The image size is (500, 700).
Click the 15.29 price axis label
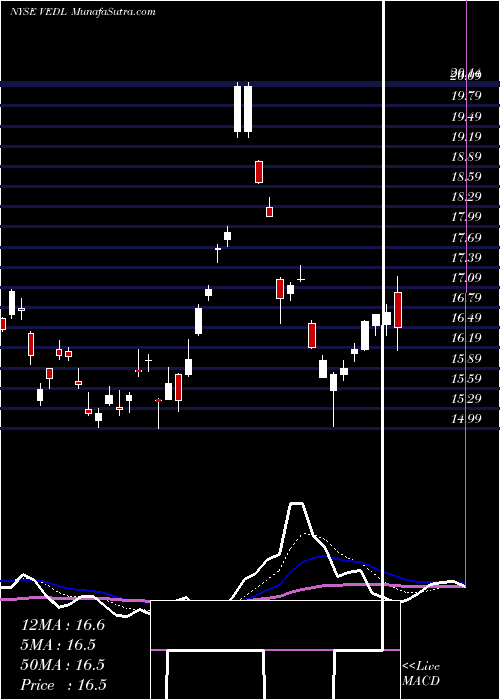(x=466, y=398)
